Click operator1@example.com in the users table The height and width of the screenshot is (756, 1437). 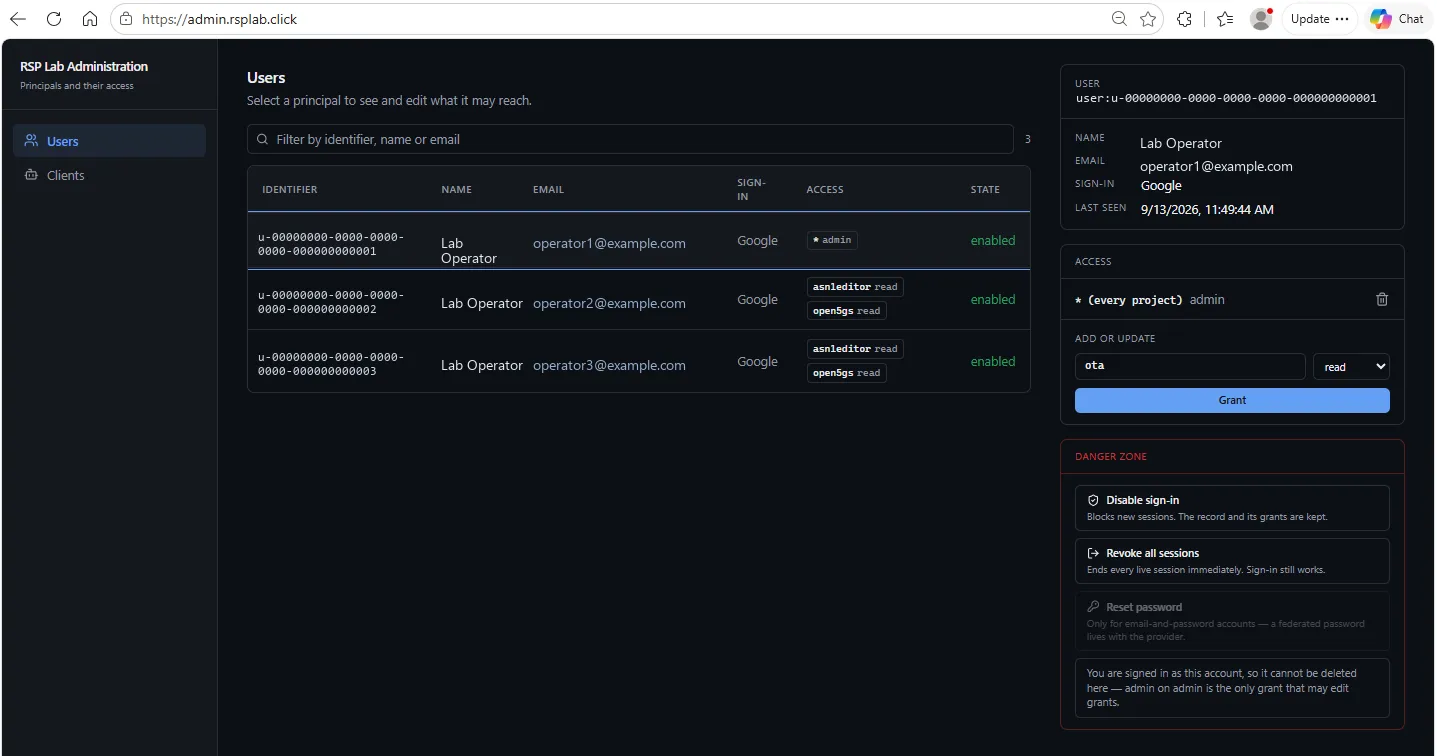coord(609,243)
